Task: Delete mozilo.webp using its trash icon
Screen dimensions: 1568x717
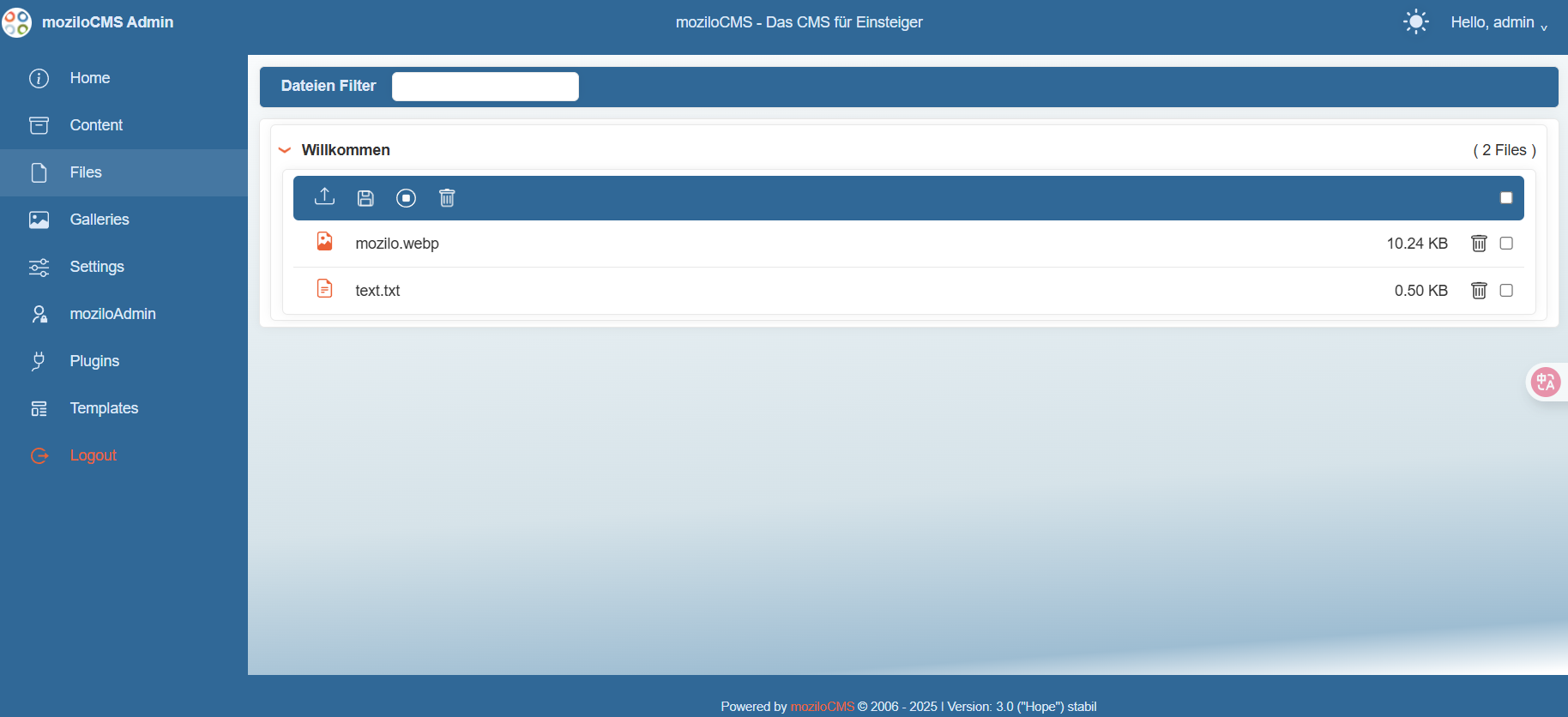Action: (x=1479, y=244)
